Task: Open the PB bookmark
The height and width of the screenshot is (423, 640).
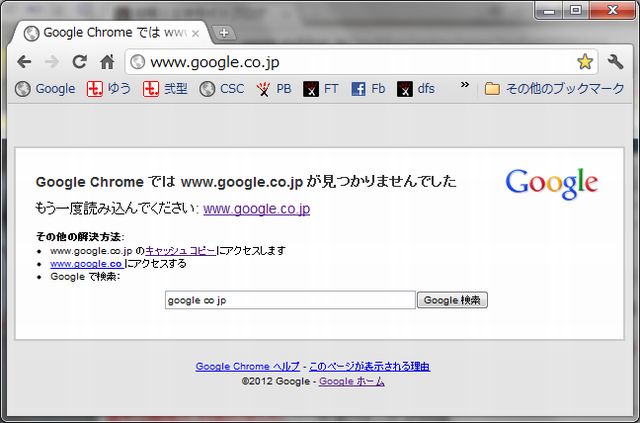Action: pos(273,89)
